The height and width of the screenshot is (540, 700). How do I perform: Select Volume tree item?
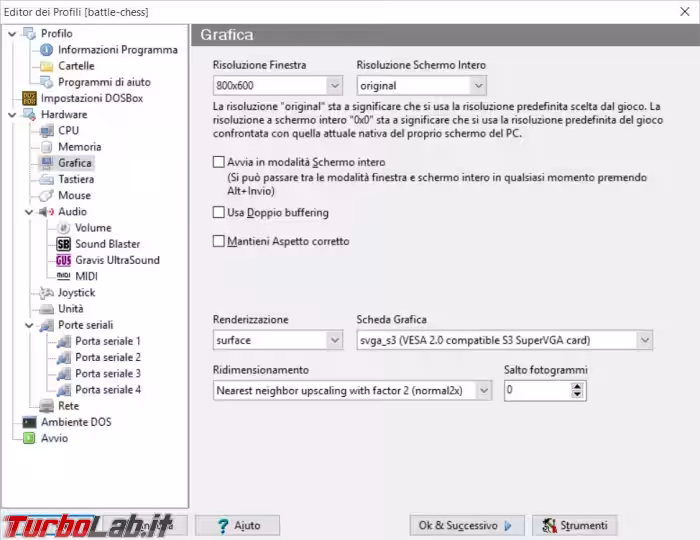pos(93,228)
